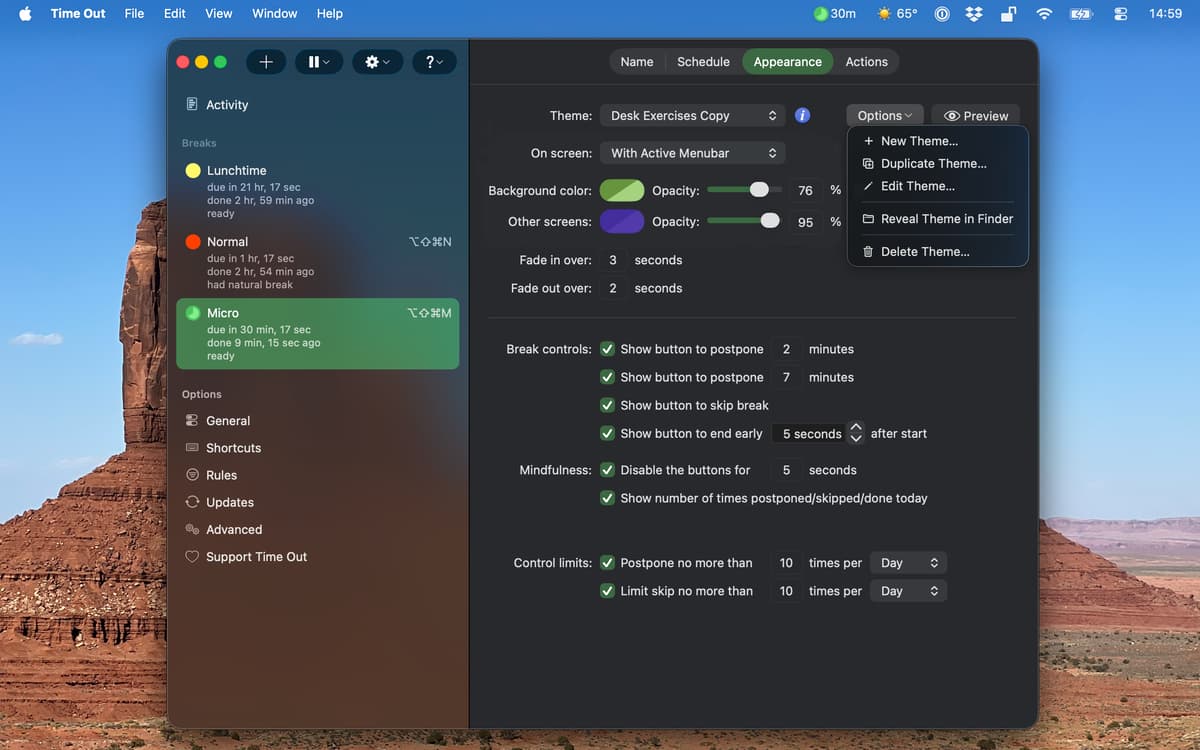
Task: Open the Theme dropdown Desk Exercises Copy
Action: [x=692, y=116]
